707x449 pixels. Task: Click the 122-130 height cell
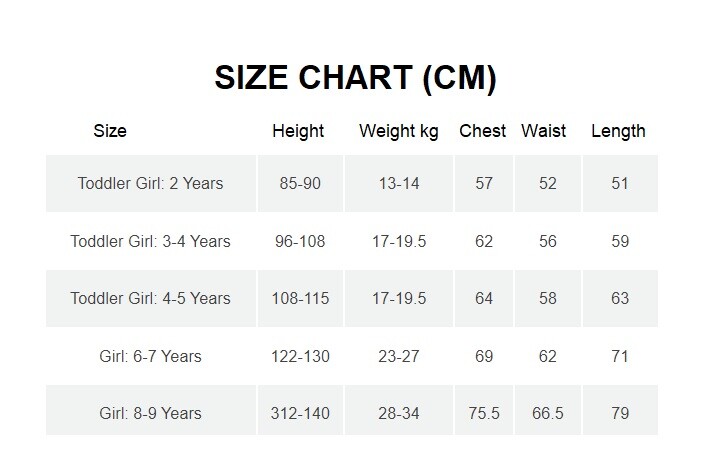pos(300,356)
